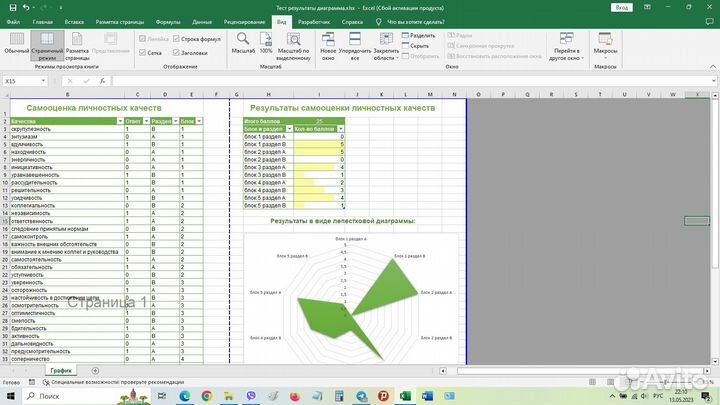Open the Windows Start menu

coord(11,396)
